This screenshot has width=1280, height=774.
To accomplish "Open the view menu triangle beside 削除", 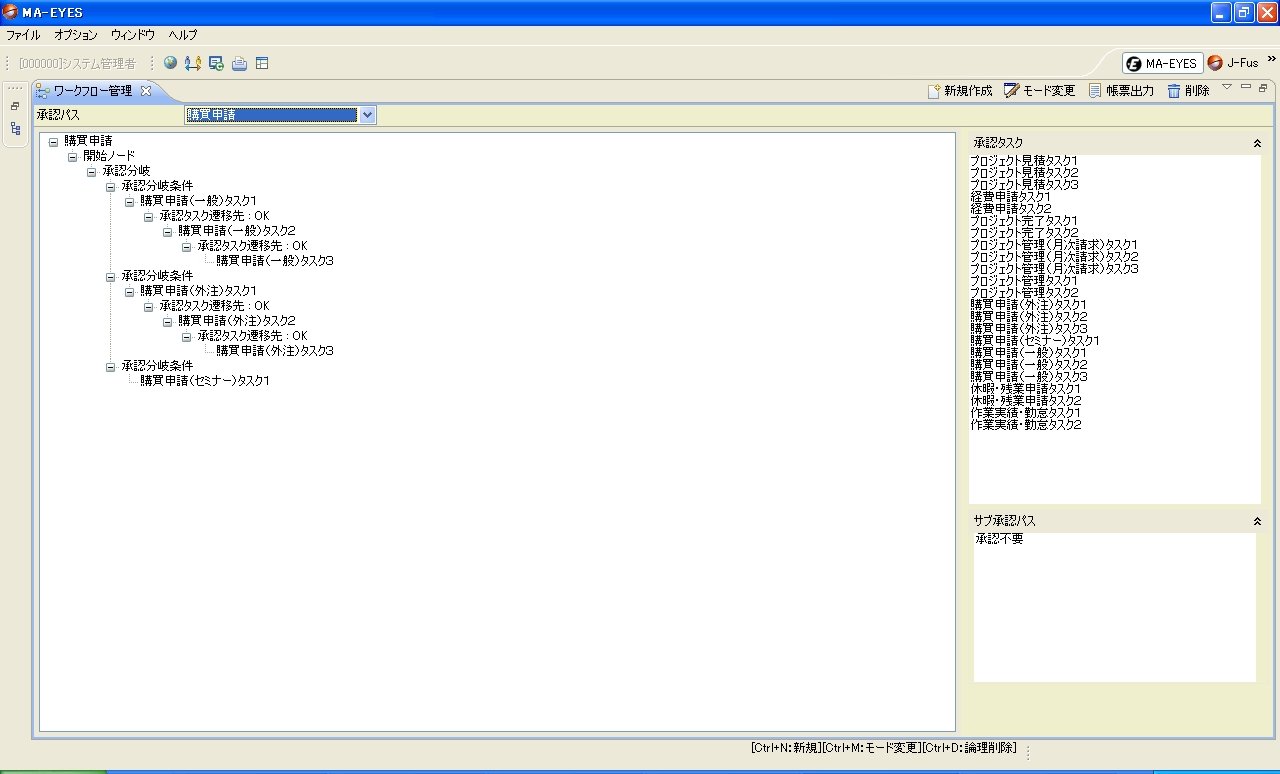I will click(1227, 87).
